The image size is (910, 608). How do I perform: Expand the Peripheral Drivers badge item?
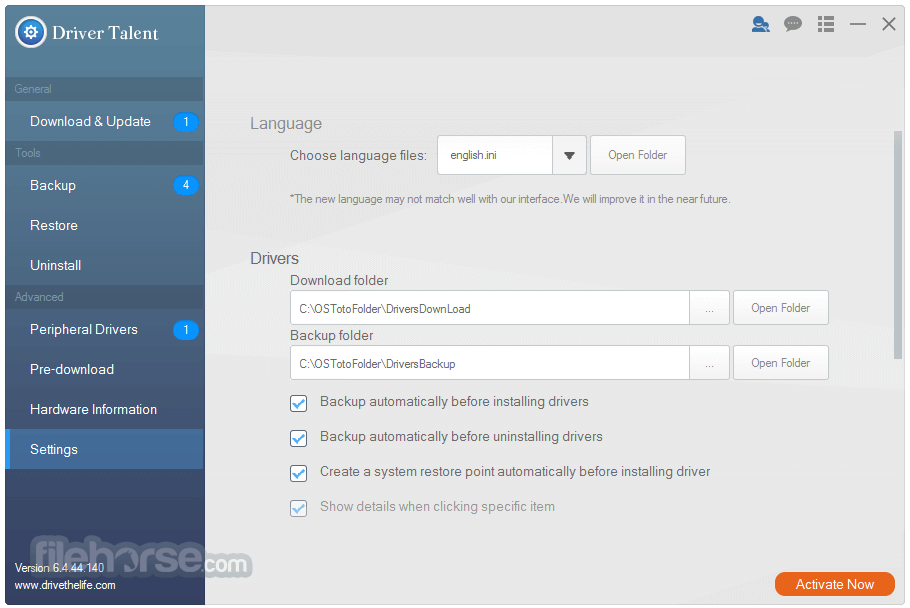pyautogui.click(x=186, y=329)
